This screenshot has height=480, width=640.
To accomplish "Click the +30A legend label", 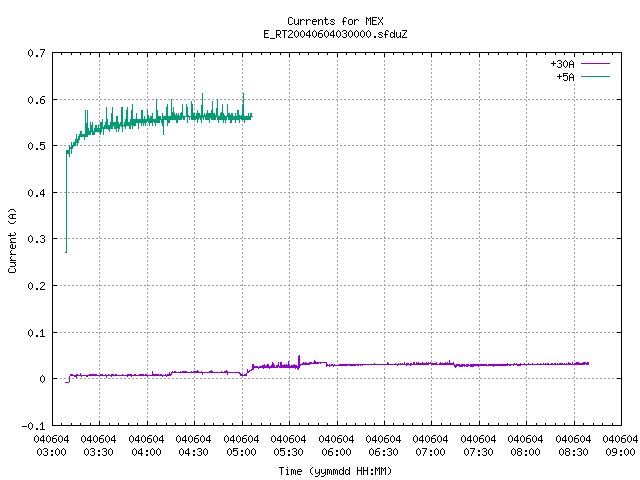I will coord(562,64).
